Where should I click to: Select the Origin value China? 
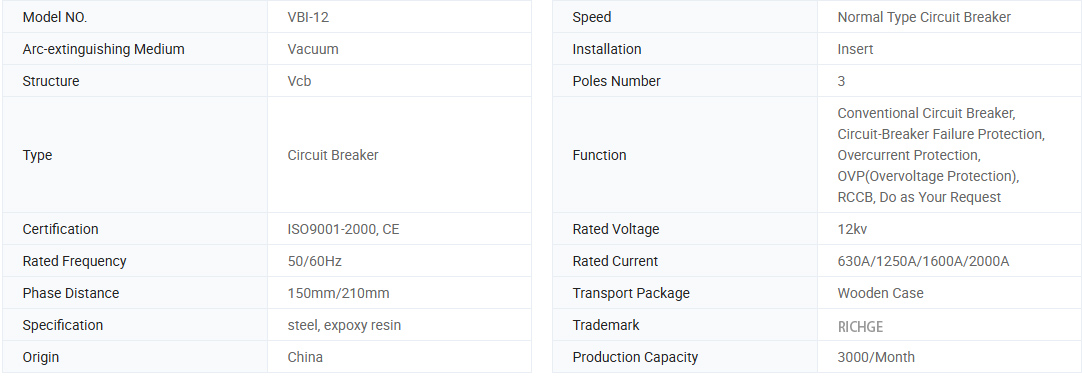click(x=305, y=357)
